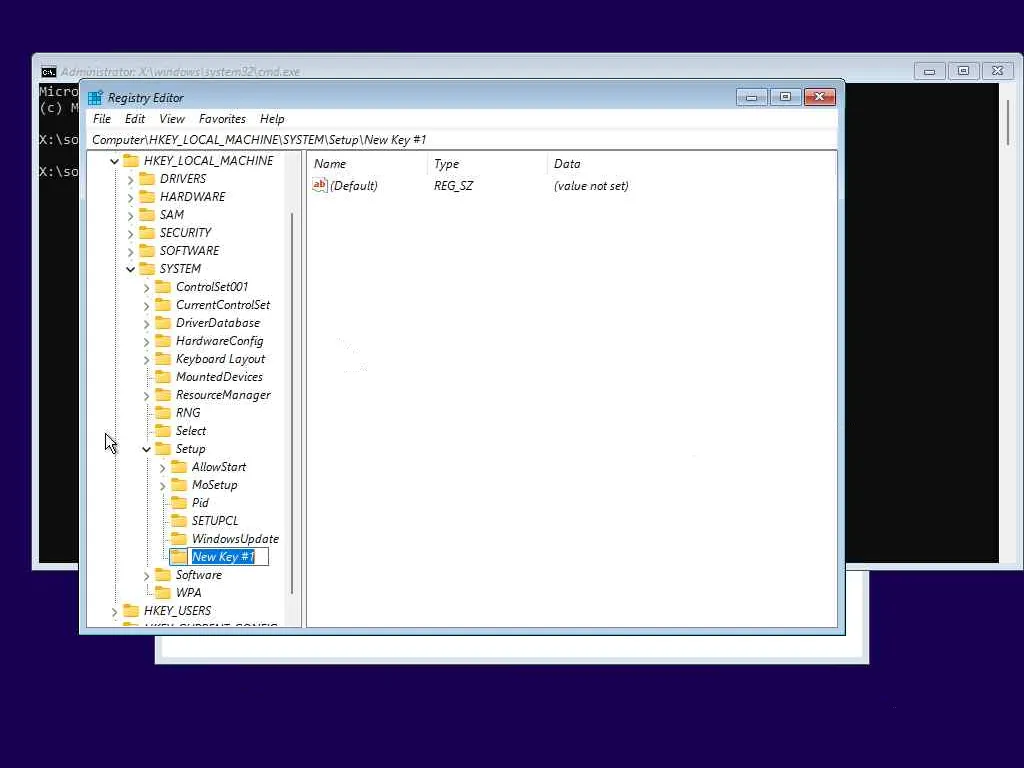This screenshot has height=768, width=1024.
Task: Click the WPA folder icon
Action: click(x=163, y=593)
